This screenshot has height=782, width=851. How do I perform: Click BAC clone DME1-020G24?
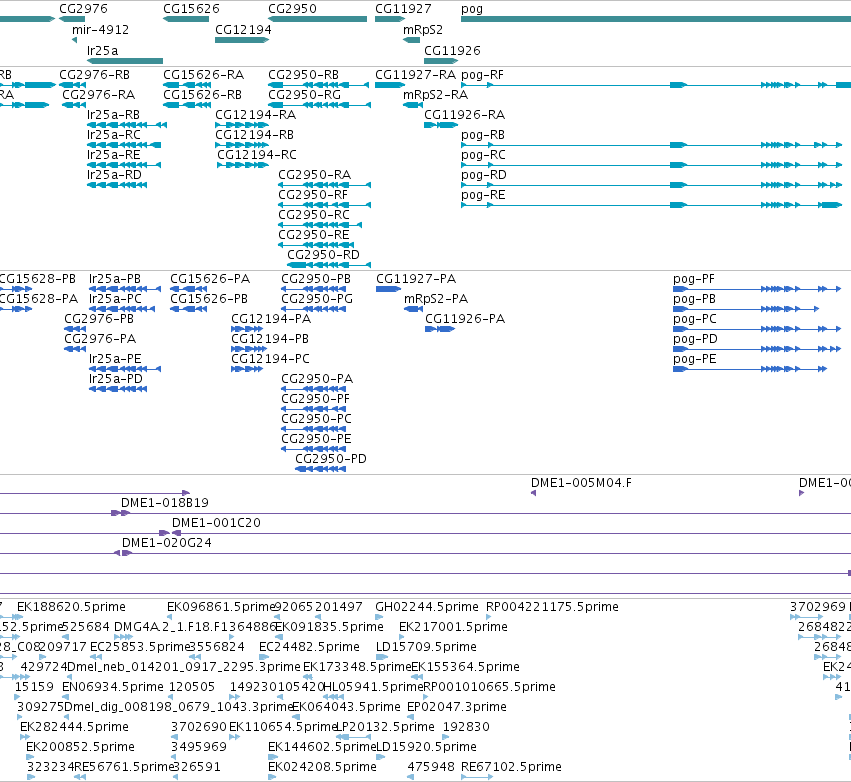(123, 553)
